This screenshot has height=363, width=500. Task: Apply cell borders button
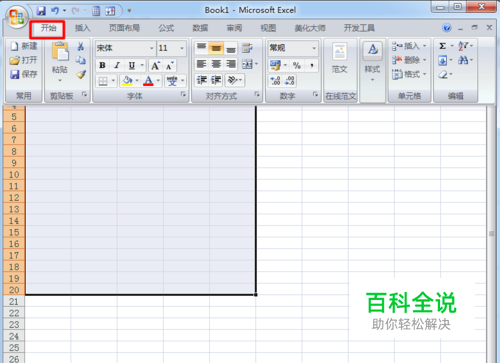[103, 81]
